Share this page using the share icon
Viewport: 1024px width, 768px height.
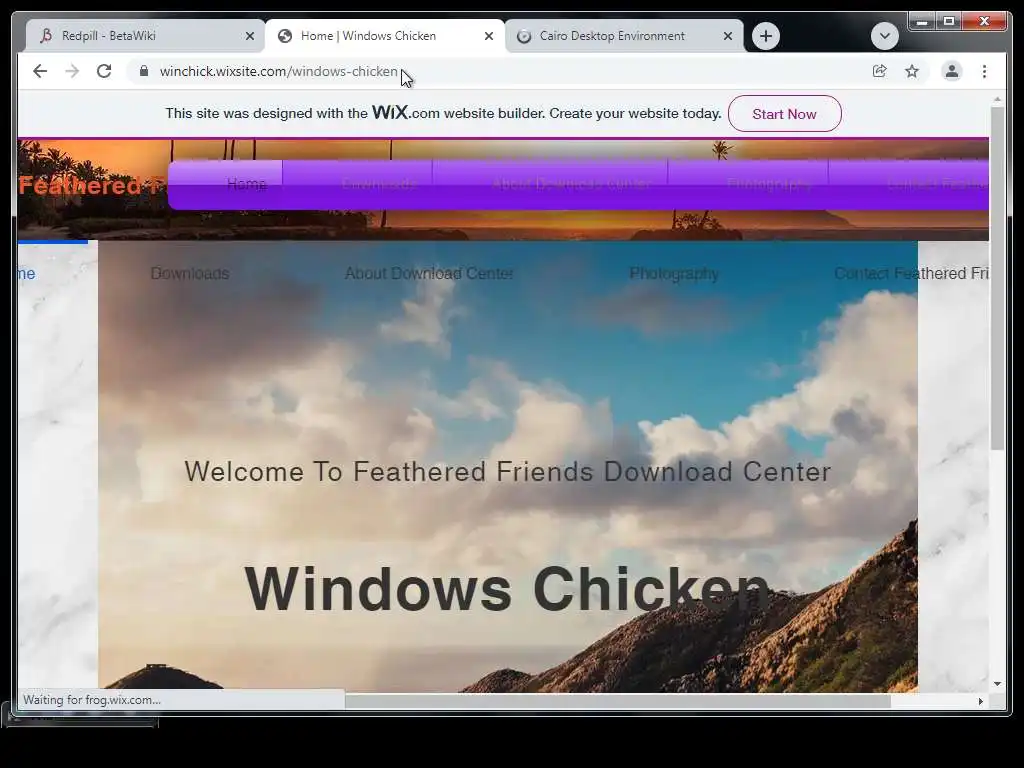click(880, 71)
